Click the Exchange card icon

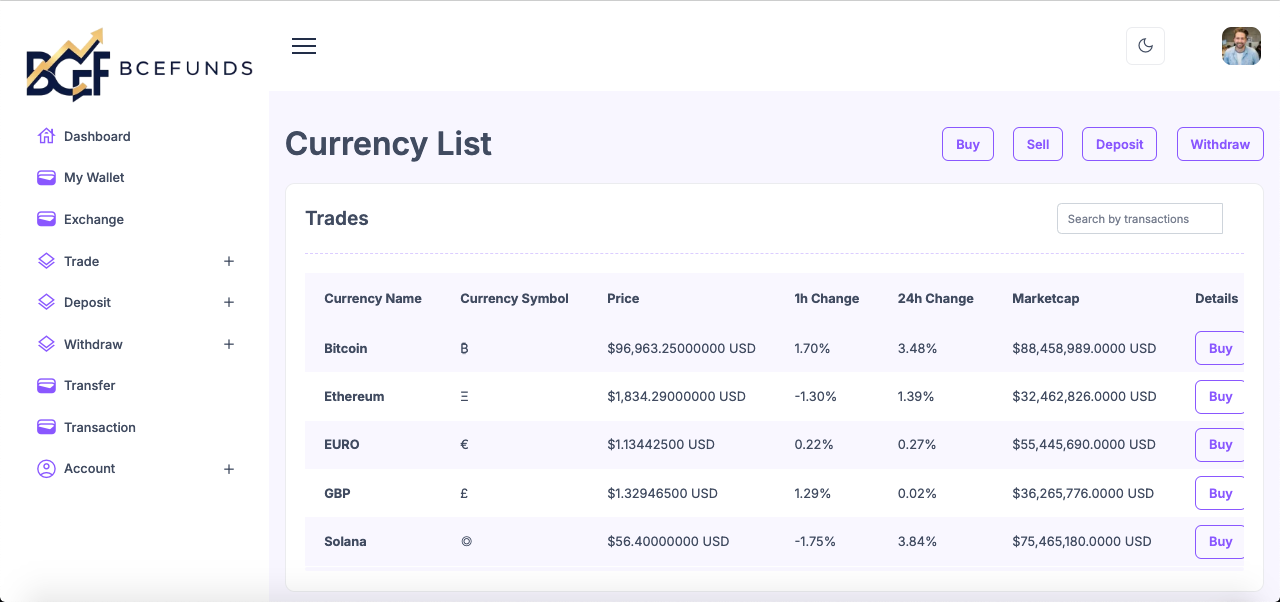coord(46,219)
